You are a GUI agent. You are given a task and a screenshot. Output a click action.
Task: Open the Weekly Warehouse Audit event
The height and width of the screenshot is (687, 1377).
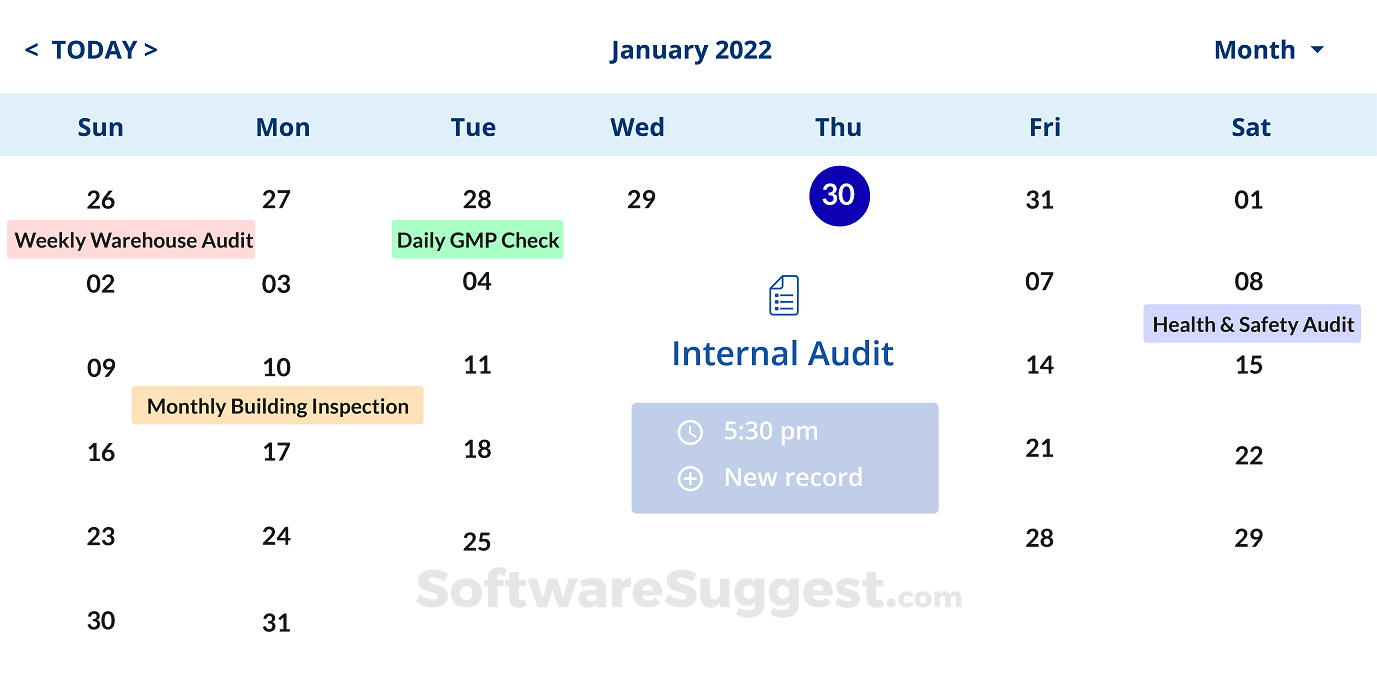click(130, 240)
